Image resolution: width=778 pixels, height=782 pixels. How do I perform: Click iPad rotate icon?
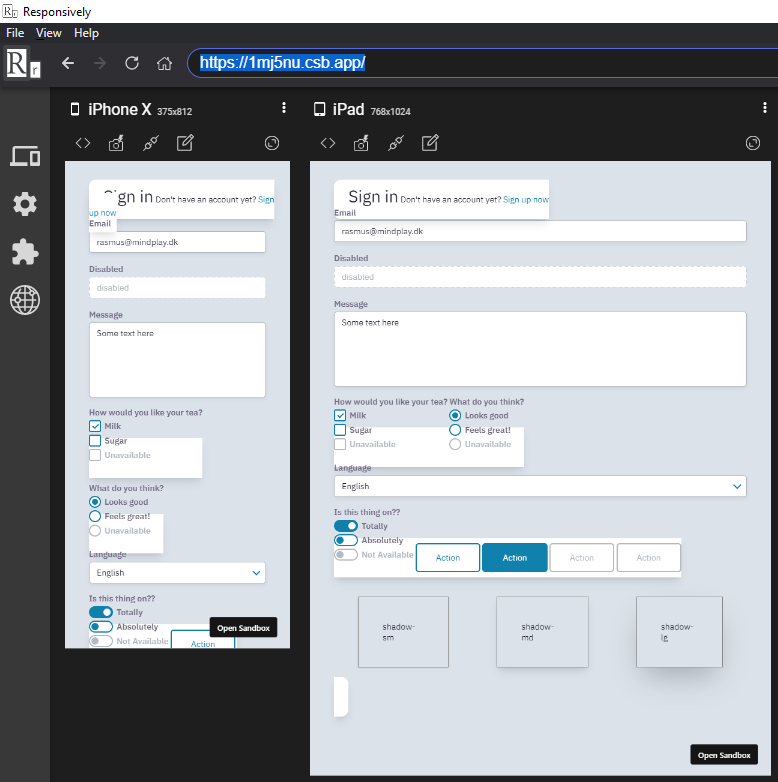pos(753,143)
